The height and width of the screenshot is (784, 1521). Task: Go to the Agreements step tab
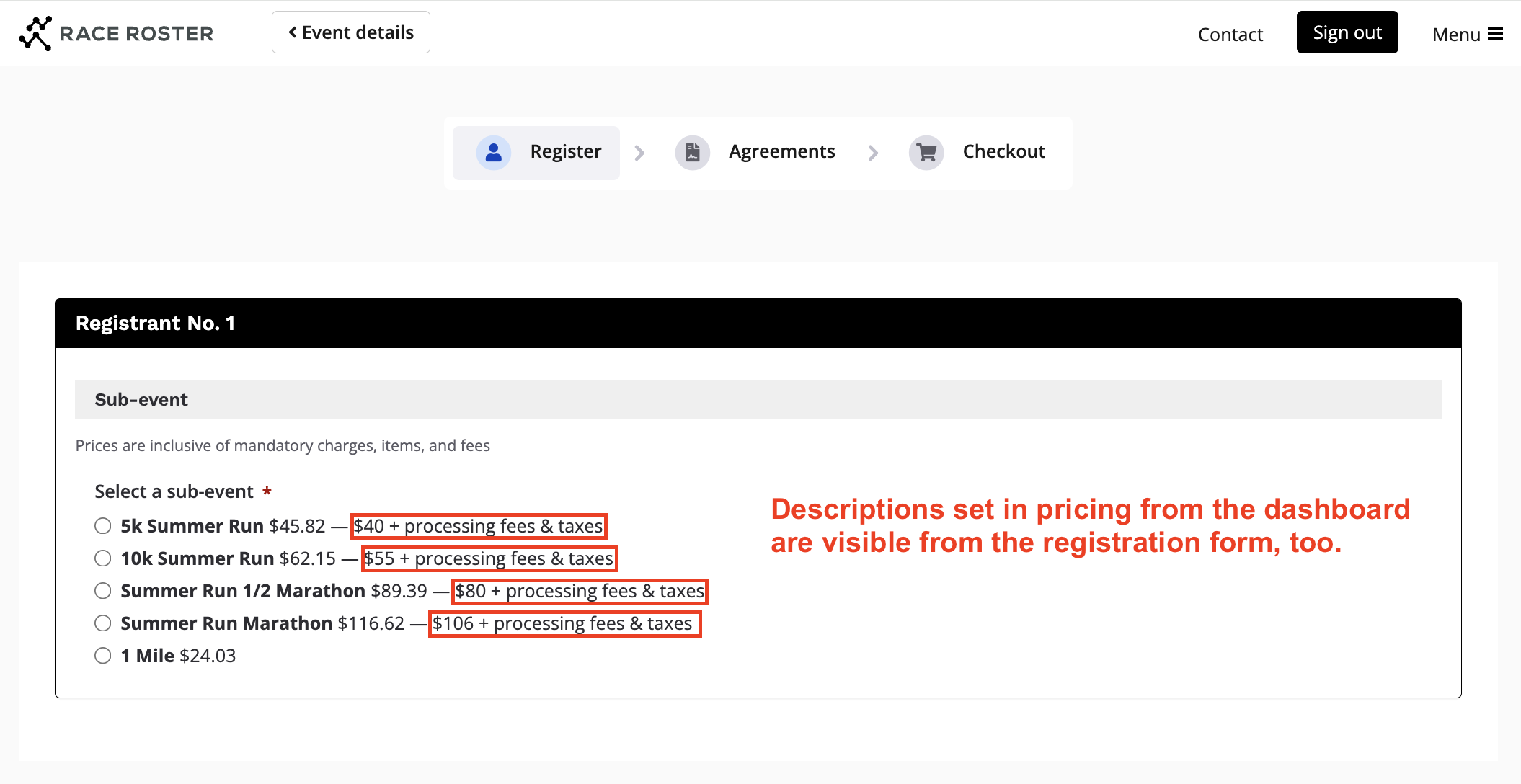[781, 152]
